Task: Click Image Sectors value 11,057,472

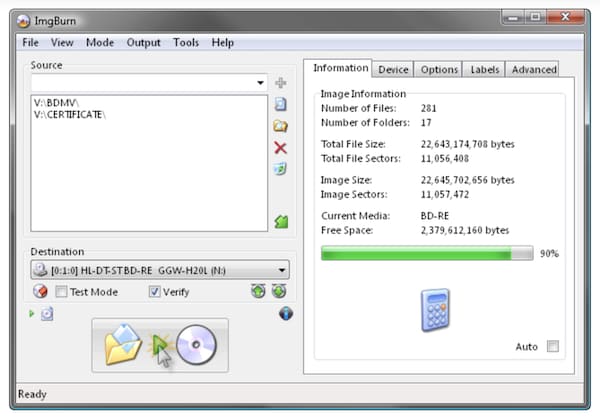Action: click(445, 194)
